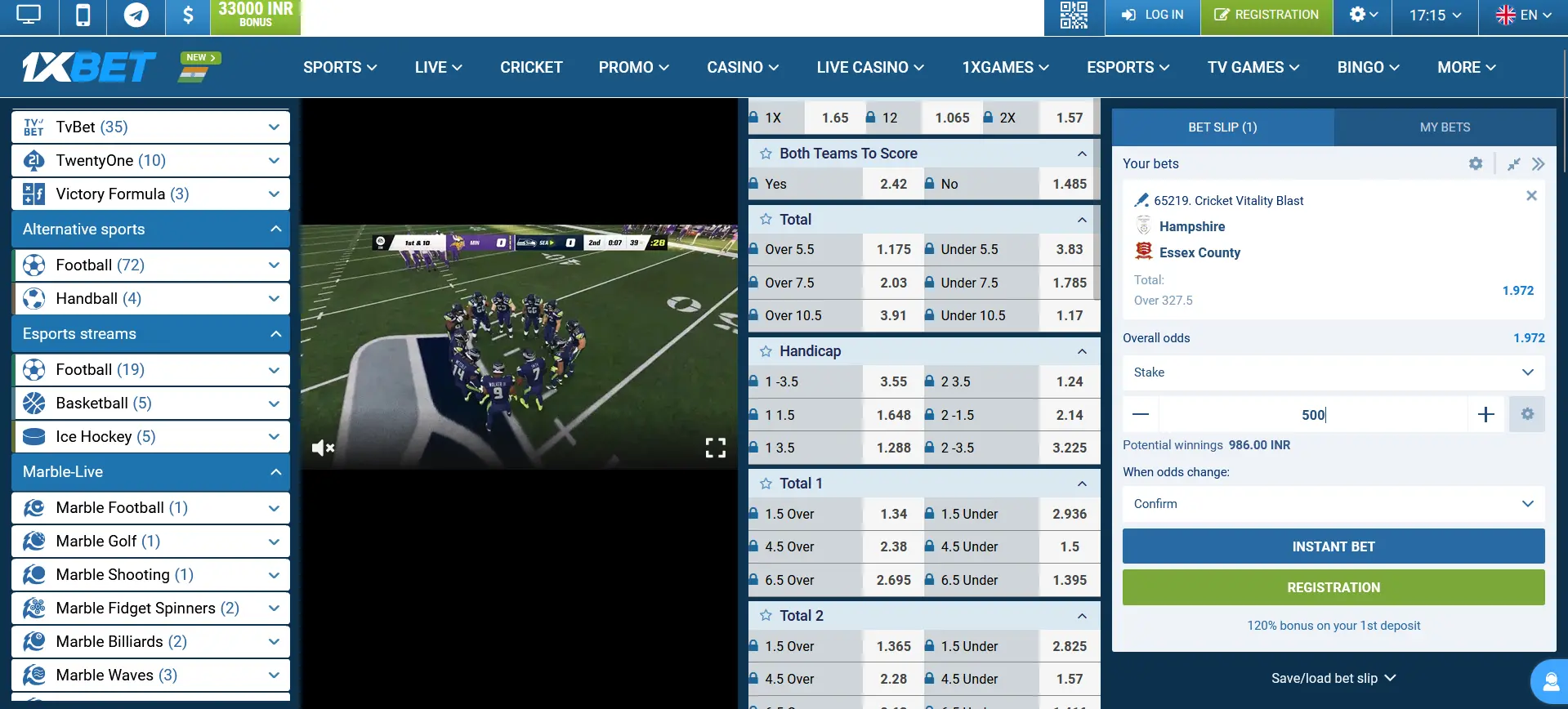Switch video stream to fullscreen
The width and height of the screenshot is (1568, 709).
point(716,448)
